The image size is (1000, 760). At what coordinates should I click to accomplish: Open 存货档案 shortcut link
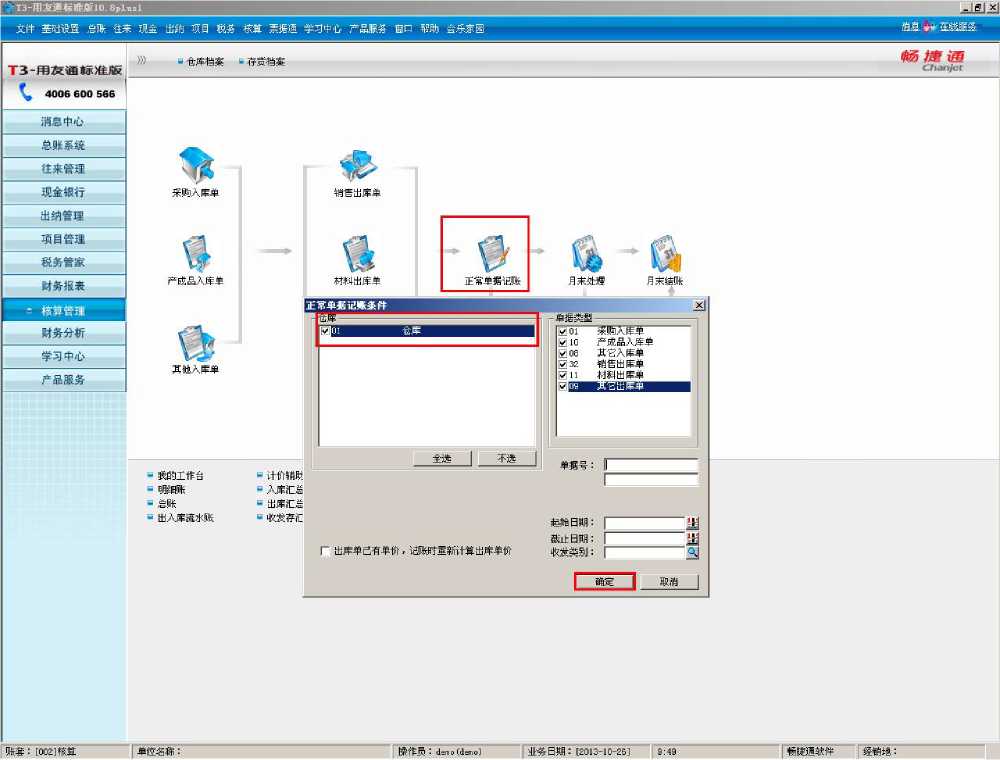266,61
